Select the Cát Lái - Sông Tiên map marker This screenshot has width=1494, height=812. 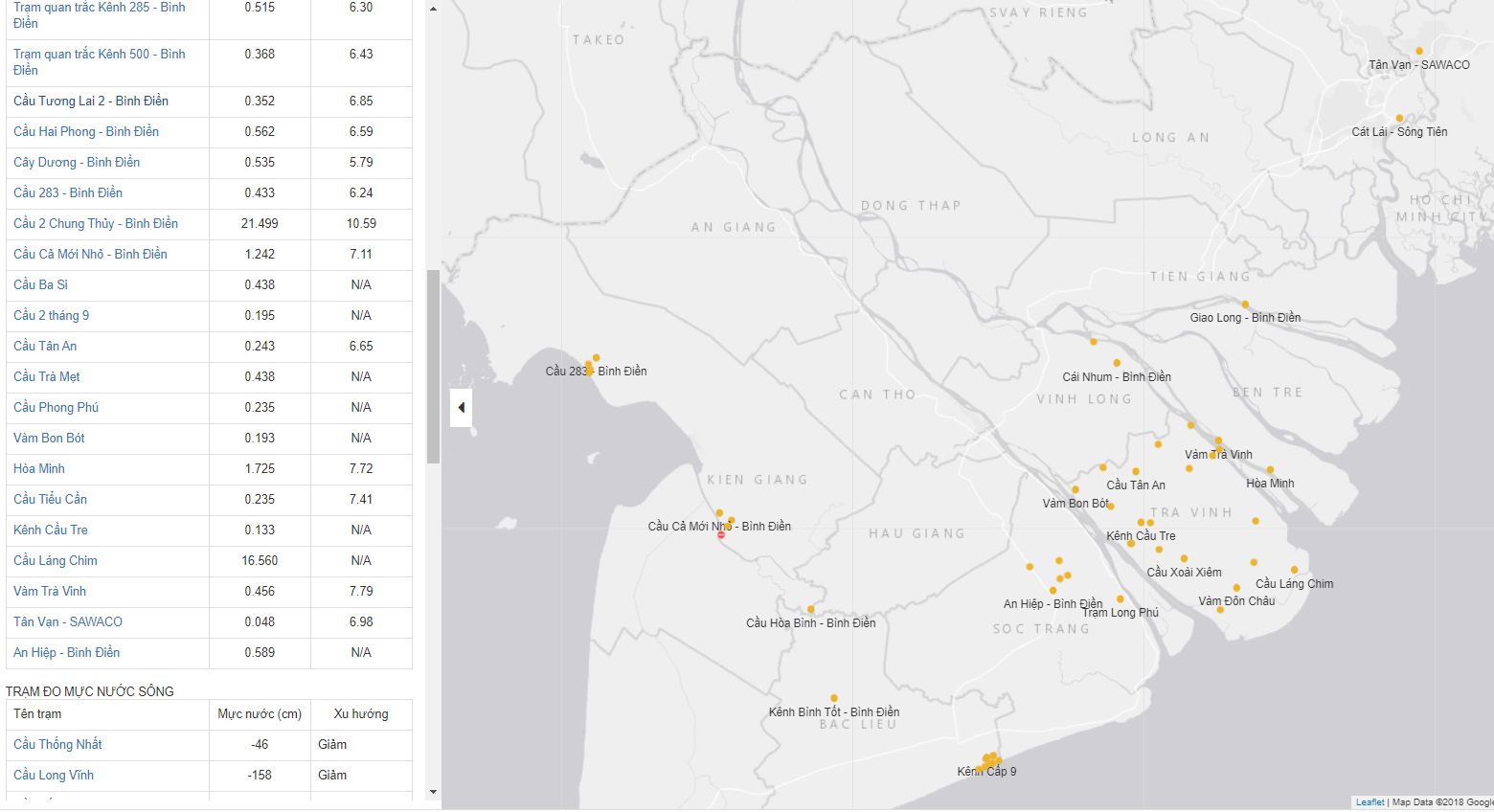(x=1399, y=119)
